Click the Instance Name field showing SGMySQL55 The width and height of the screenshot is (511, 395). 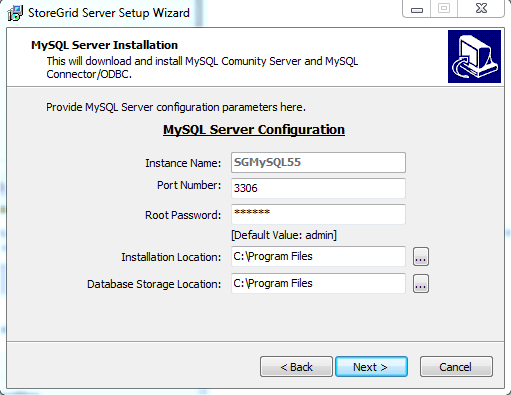point(318,162)
